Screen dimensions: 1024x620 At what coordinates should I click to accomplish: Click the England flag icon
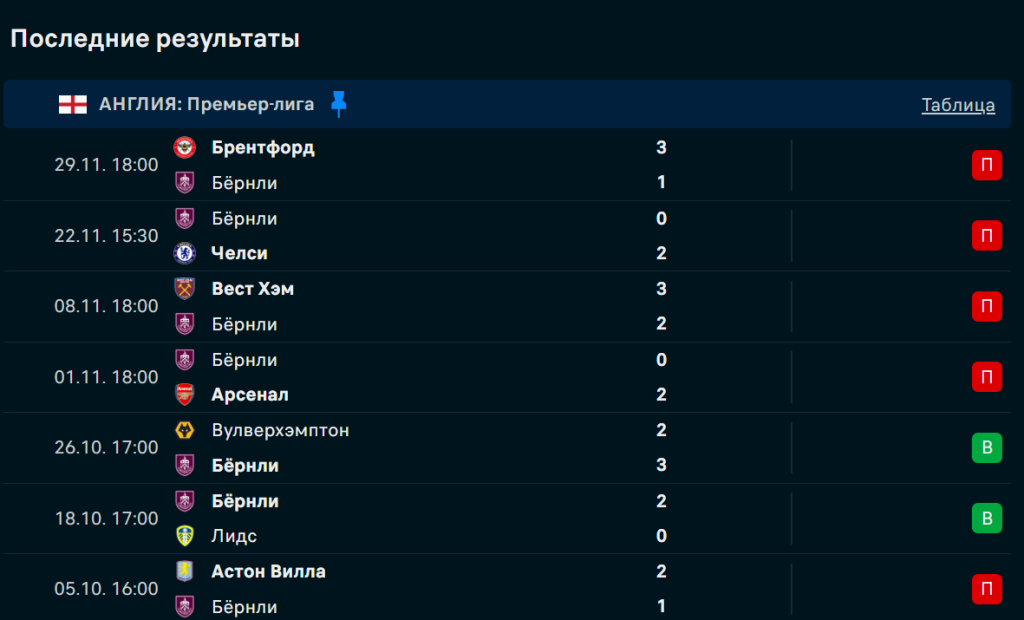tap(72, 104)
